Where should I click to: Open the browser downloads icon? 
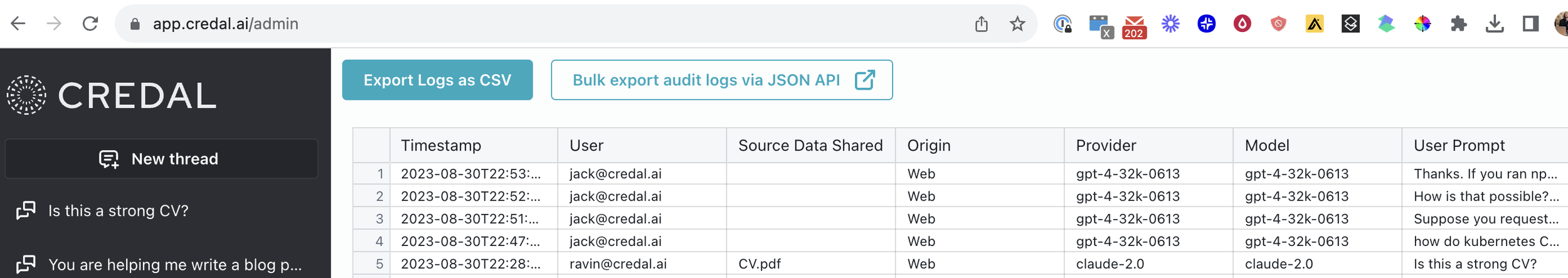point(1495,24)
